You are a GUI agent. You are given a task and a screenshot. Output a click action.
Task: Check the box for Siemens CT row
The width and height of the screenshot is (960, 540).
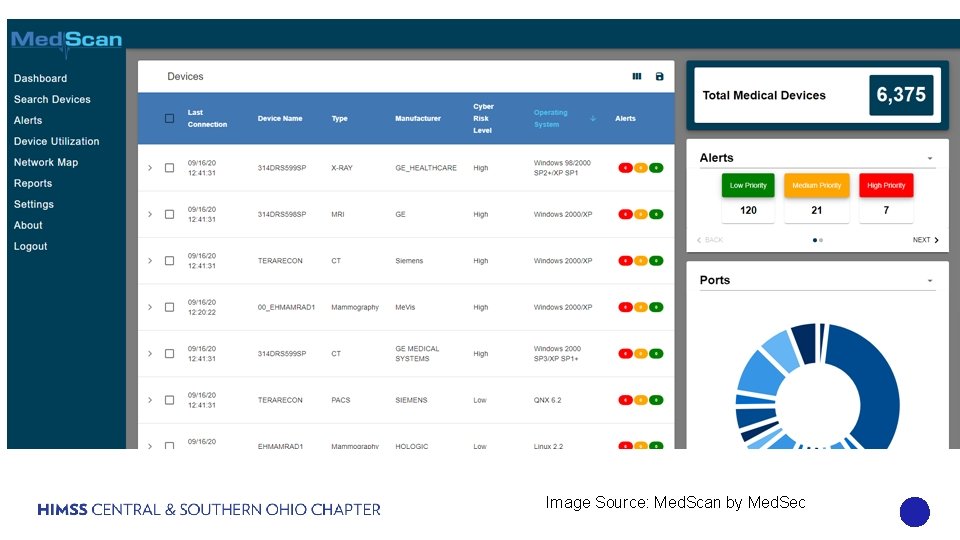pyautogui.click(x=170, y=261)
